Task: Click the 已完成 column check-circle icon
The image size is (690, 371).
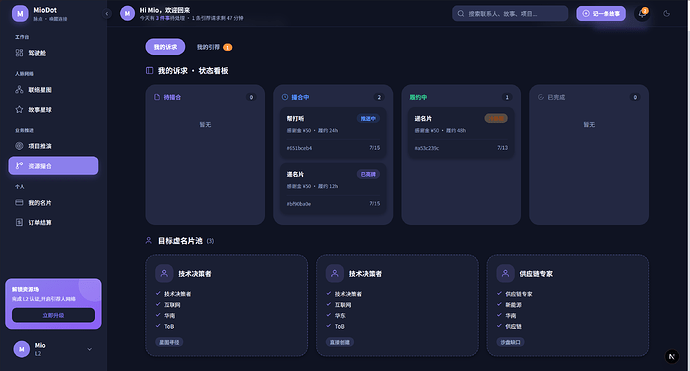Action: [541, 97]
